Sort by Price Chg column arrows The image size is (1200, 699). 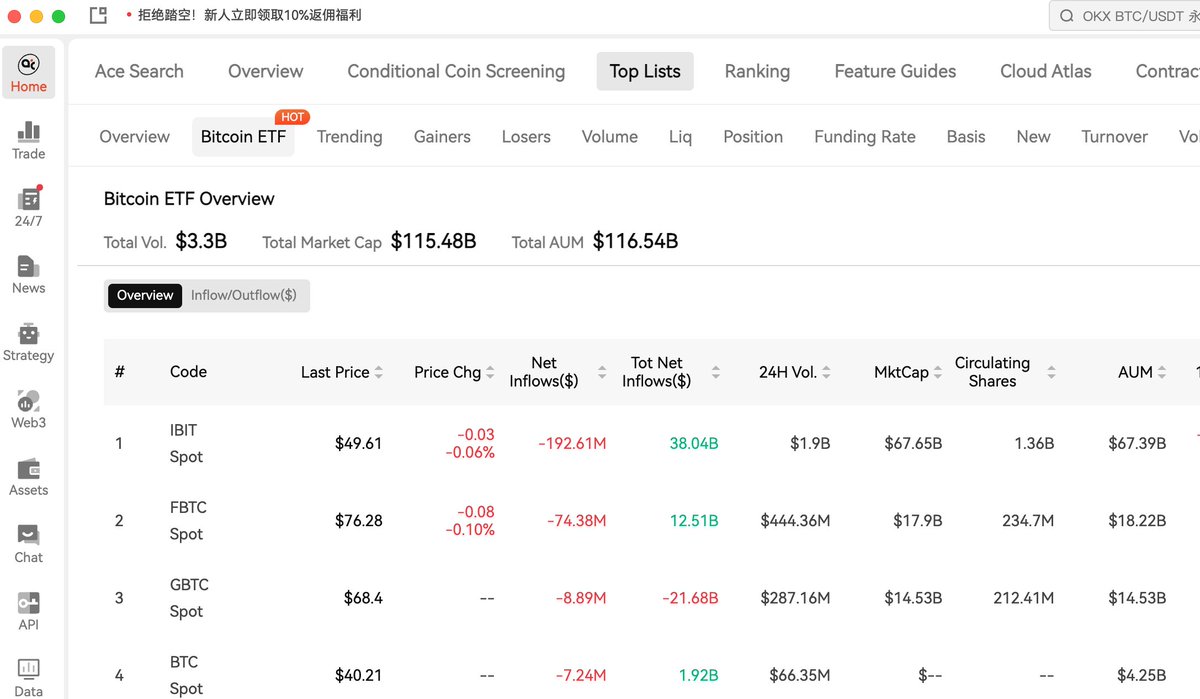[x=490, y=372]
